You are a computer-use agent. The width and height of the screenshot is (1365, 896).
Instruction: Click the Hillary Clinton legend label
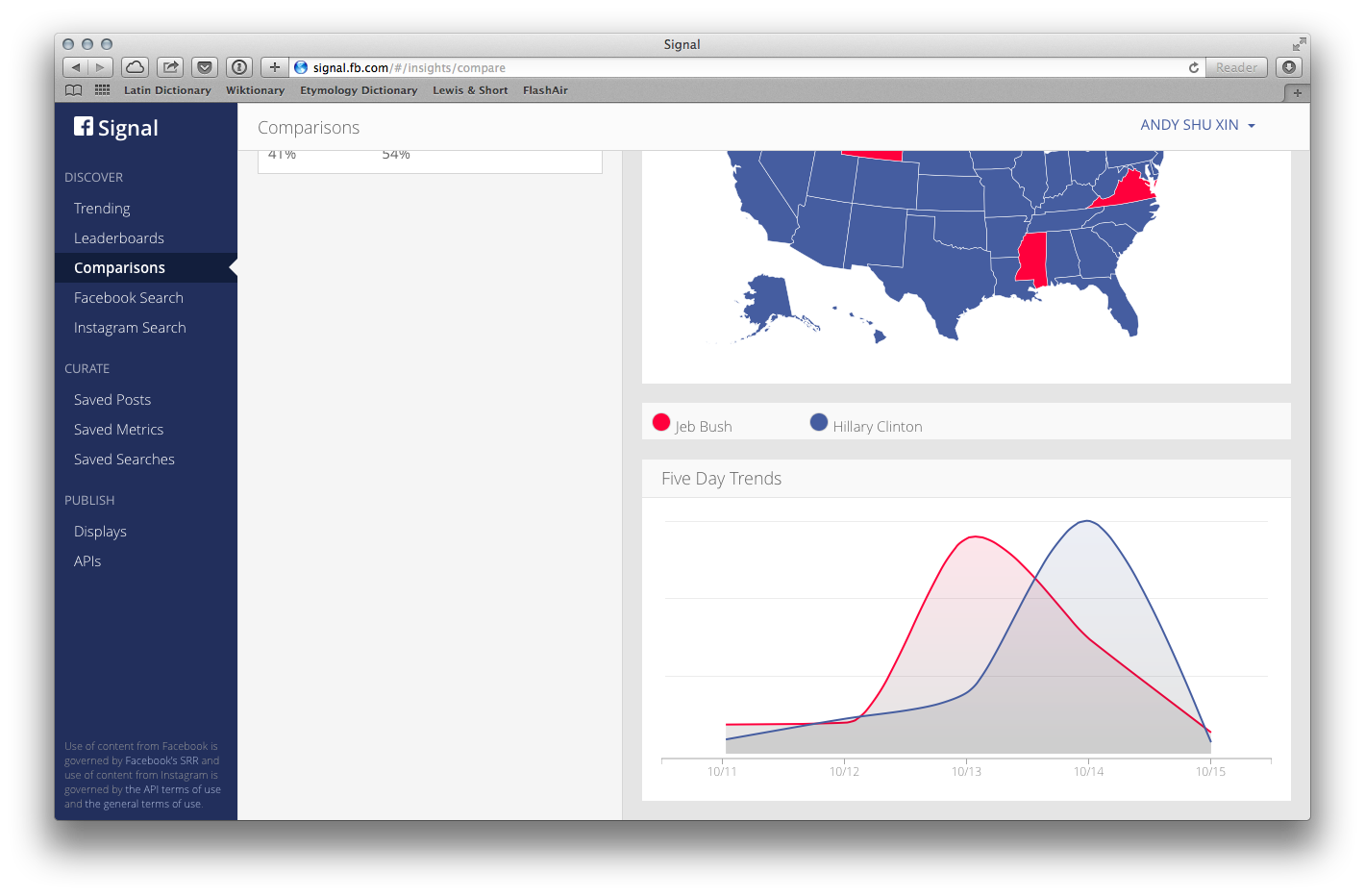[x=878, y=427]
